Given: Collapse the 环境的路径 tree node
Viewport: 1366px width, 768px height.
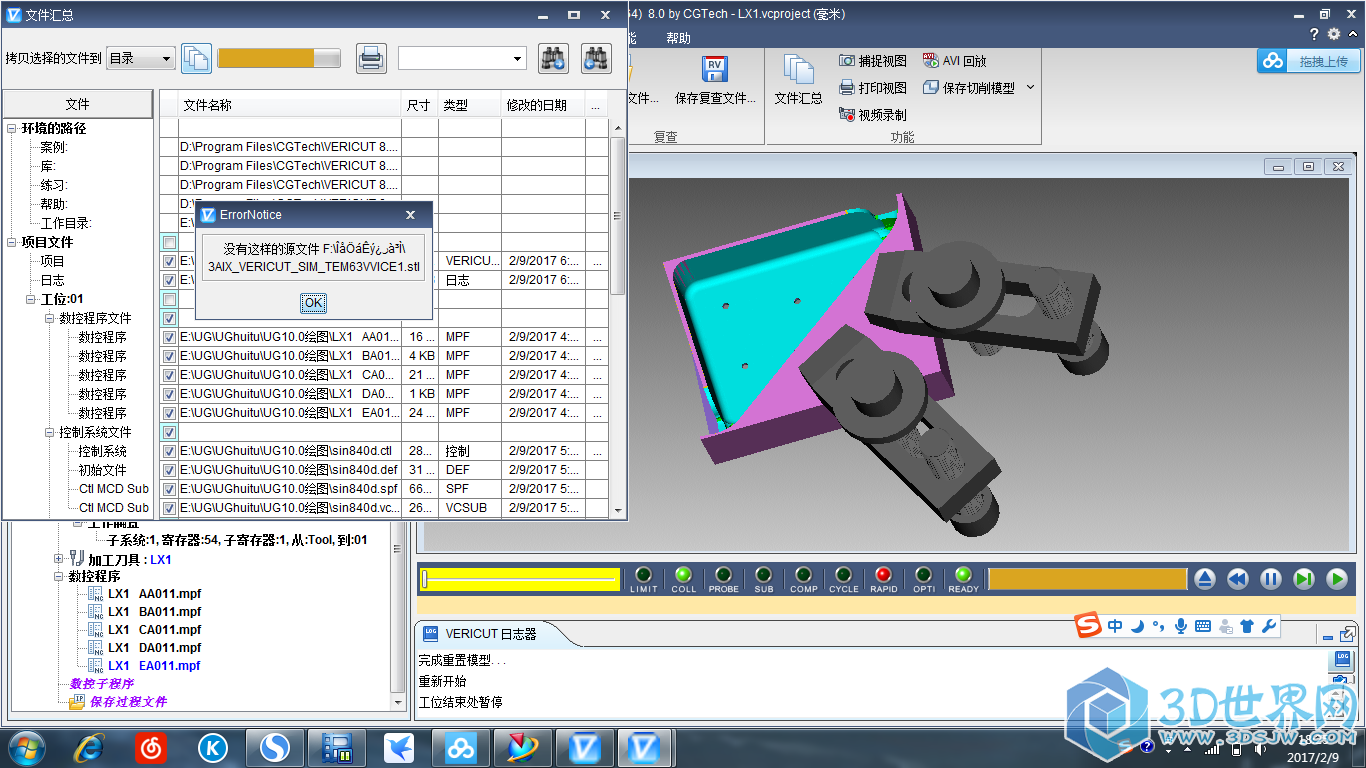Looking at the screenshot, I should (x=12, y=128).
